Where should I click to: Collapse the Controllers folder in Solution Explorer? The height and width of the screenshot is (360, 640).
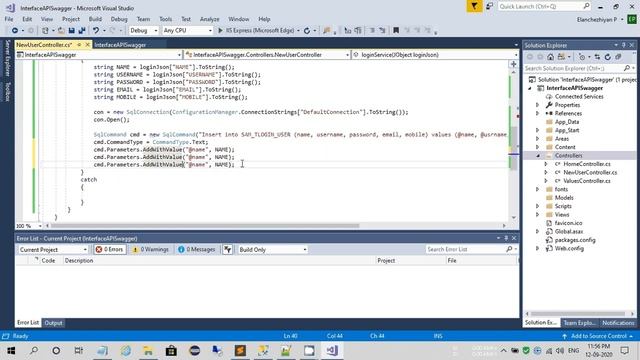[538, 156]
